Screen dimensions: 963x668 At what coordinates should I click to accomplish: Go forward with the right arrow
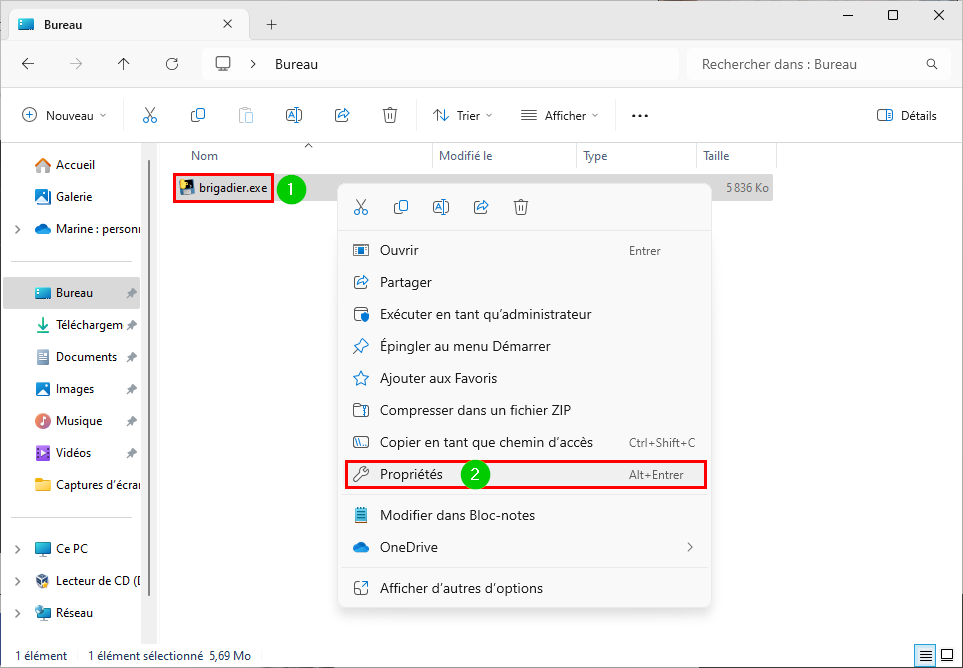[76, 64]
